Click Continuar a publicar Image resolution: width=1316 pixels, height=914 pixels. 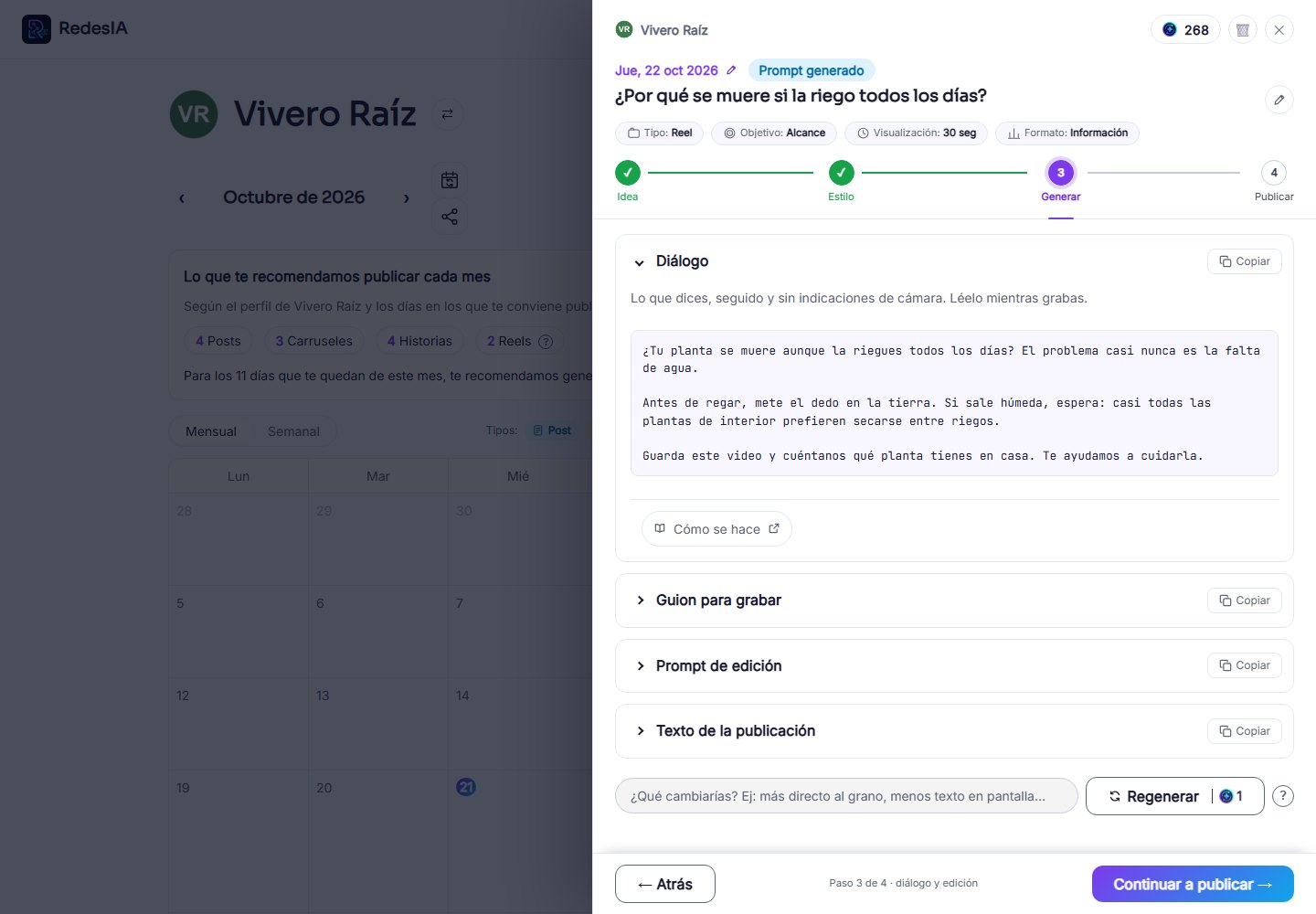pyautogui.click(x=1193, y=884)
